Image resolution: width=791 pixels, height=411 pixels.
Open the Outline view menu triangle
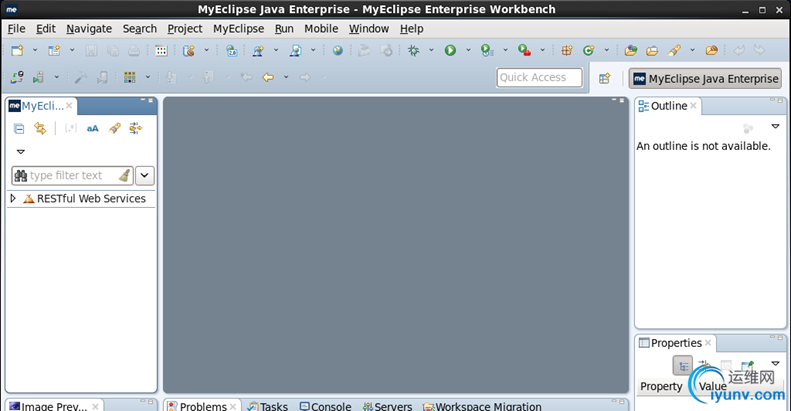pos(775,126)
